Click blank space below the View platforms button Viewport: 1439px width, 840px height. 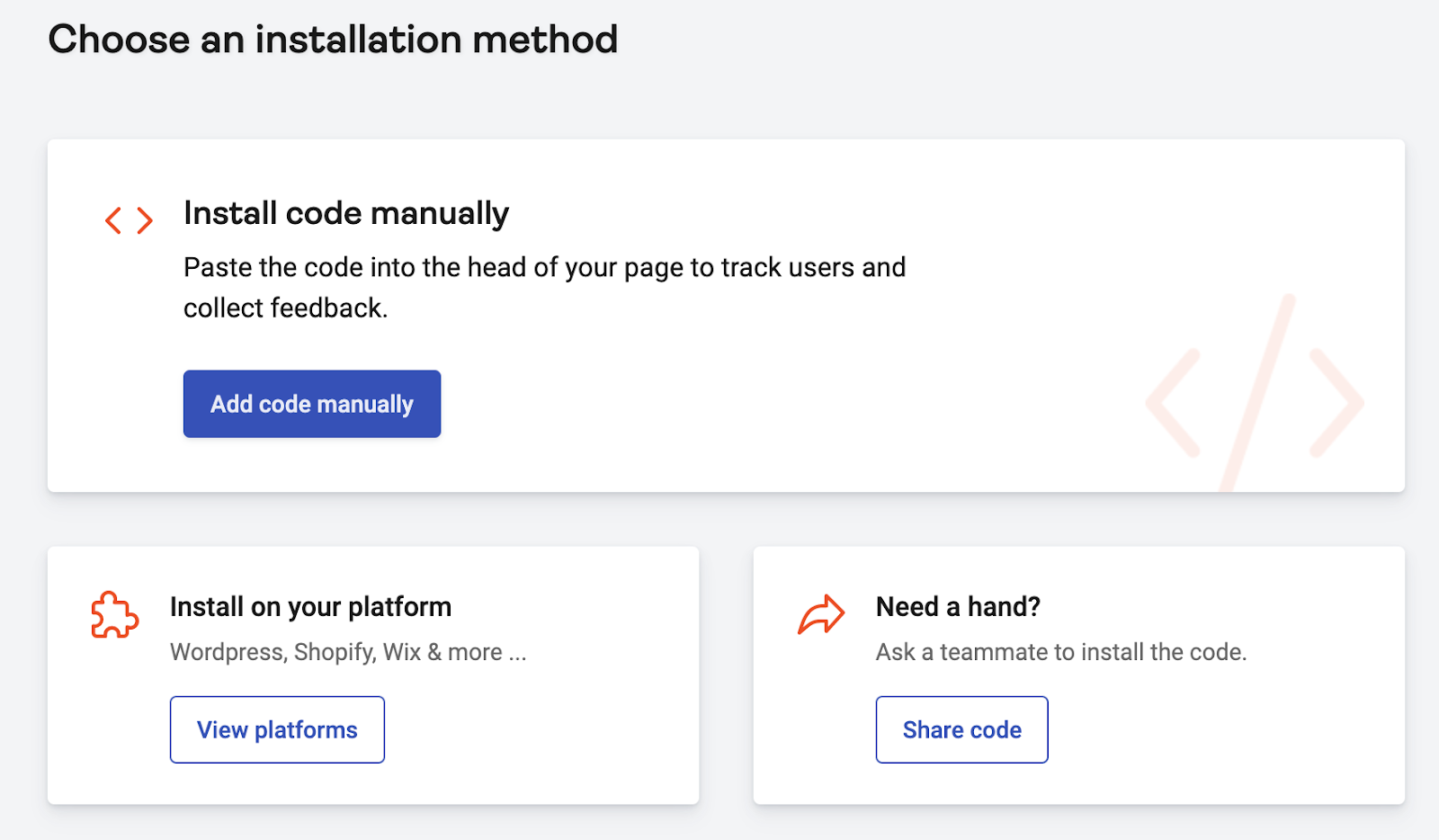(277, 784)
